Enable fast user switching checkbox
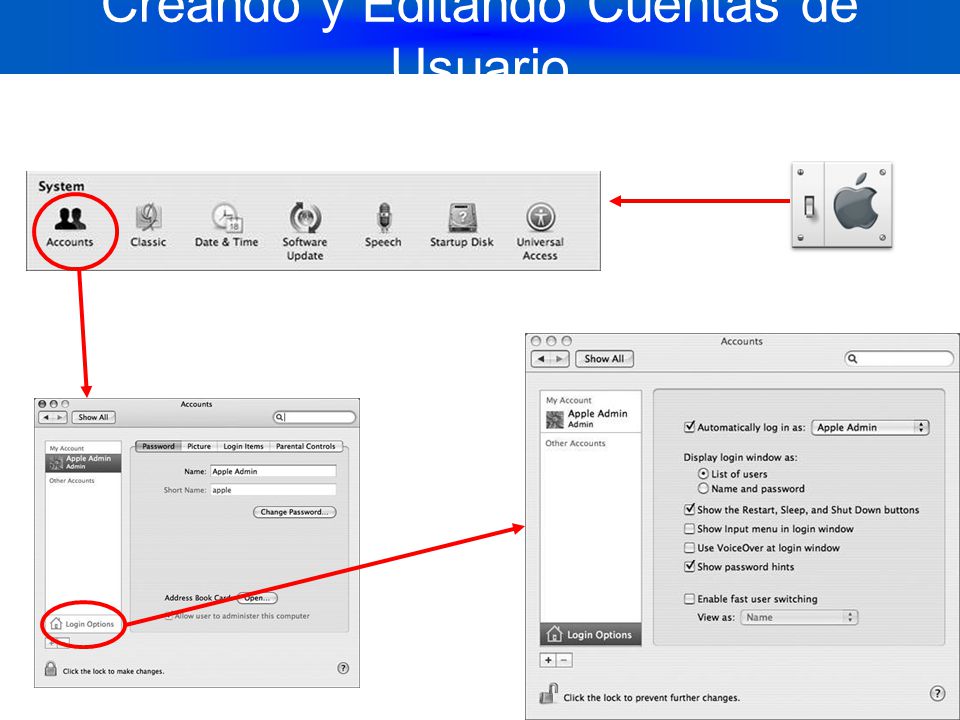The width and height of the screenshot is (960, 720). pyautogui.click(x=689, y=599)
